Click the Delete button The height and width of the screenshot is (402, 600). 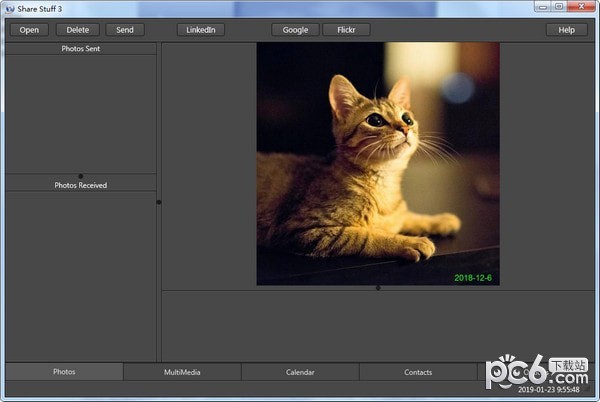(x=77, y=30)
